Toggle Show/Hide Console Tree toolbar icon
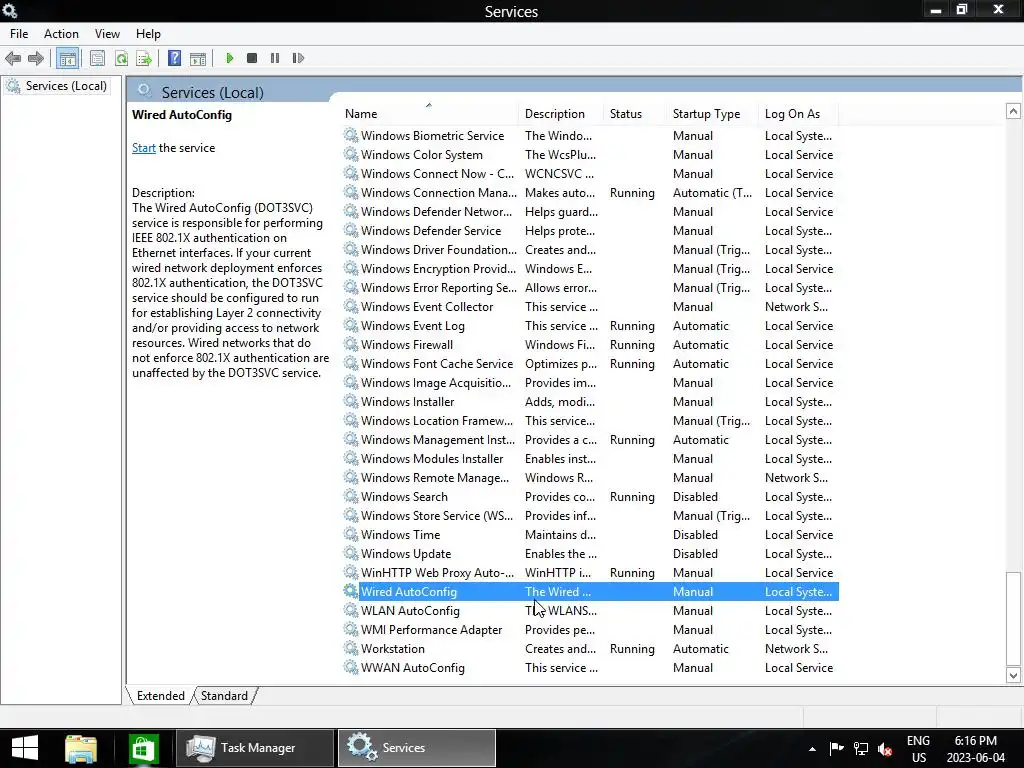The image size is (1024, 768). point(67,58)
